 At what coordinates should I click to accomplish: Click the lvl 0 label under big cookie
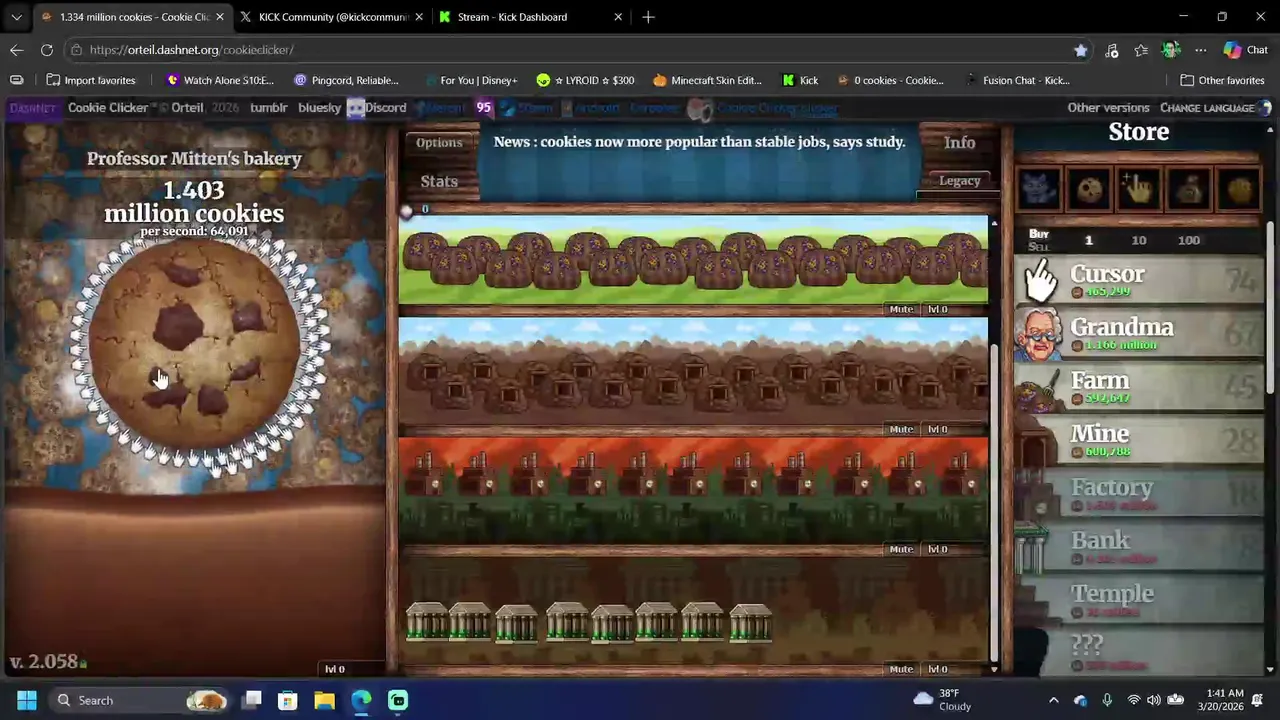pyautogui.click(x=335, y=669)
